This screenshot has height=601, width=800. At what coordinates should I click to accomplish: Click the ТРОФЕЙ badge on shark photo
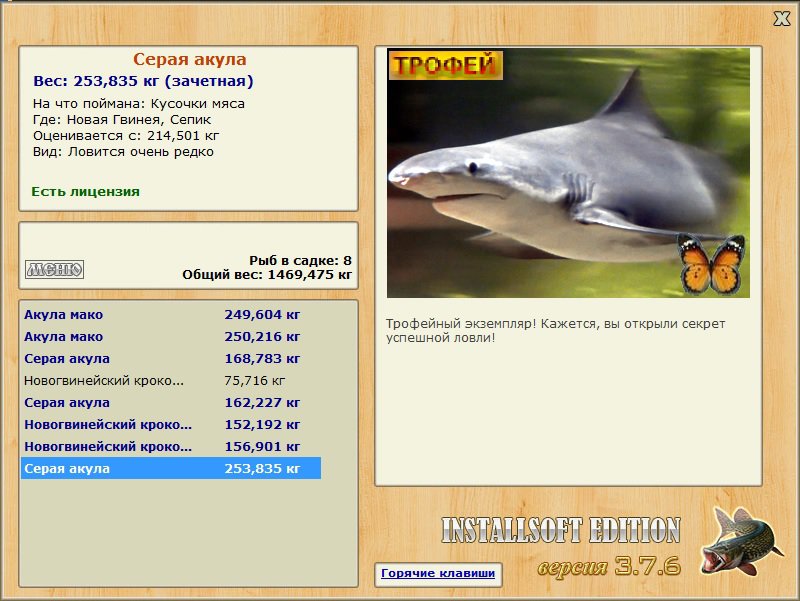pyautogui.click(x=445, y=65)
